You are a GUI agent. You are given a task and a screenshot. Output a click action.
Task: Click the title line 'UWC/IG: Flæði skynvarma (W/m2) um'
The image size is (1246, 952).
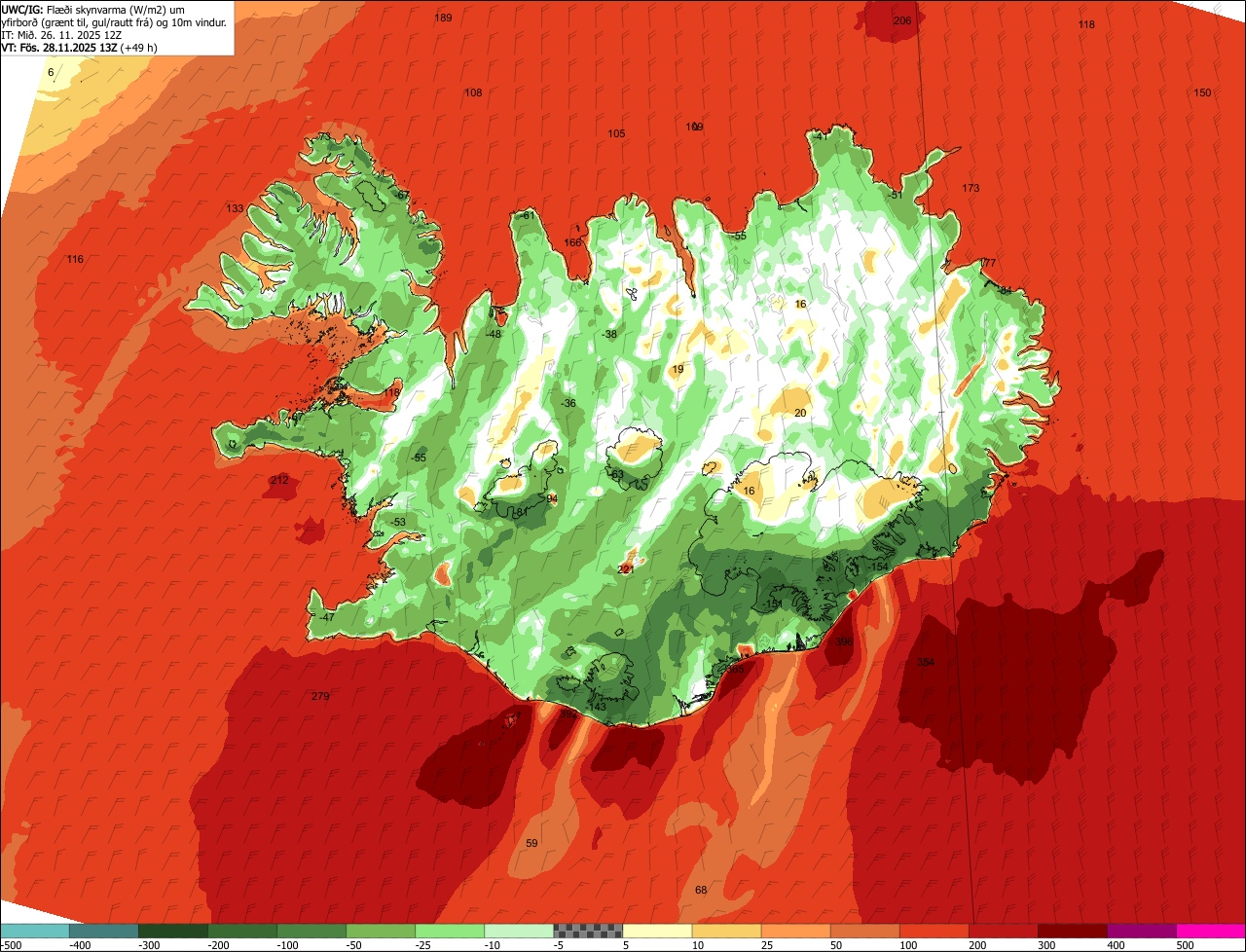pyautogui.click(x=93, y=9)
